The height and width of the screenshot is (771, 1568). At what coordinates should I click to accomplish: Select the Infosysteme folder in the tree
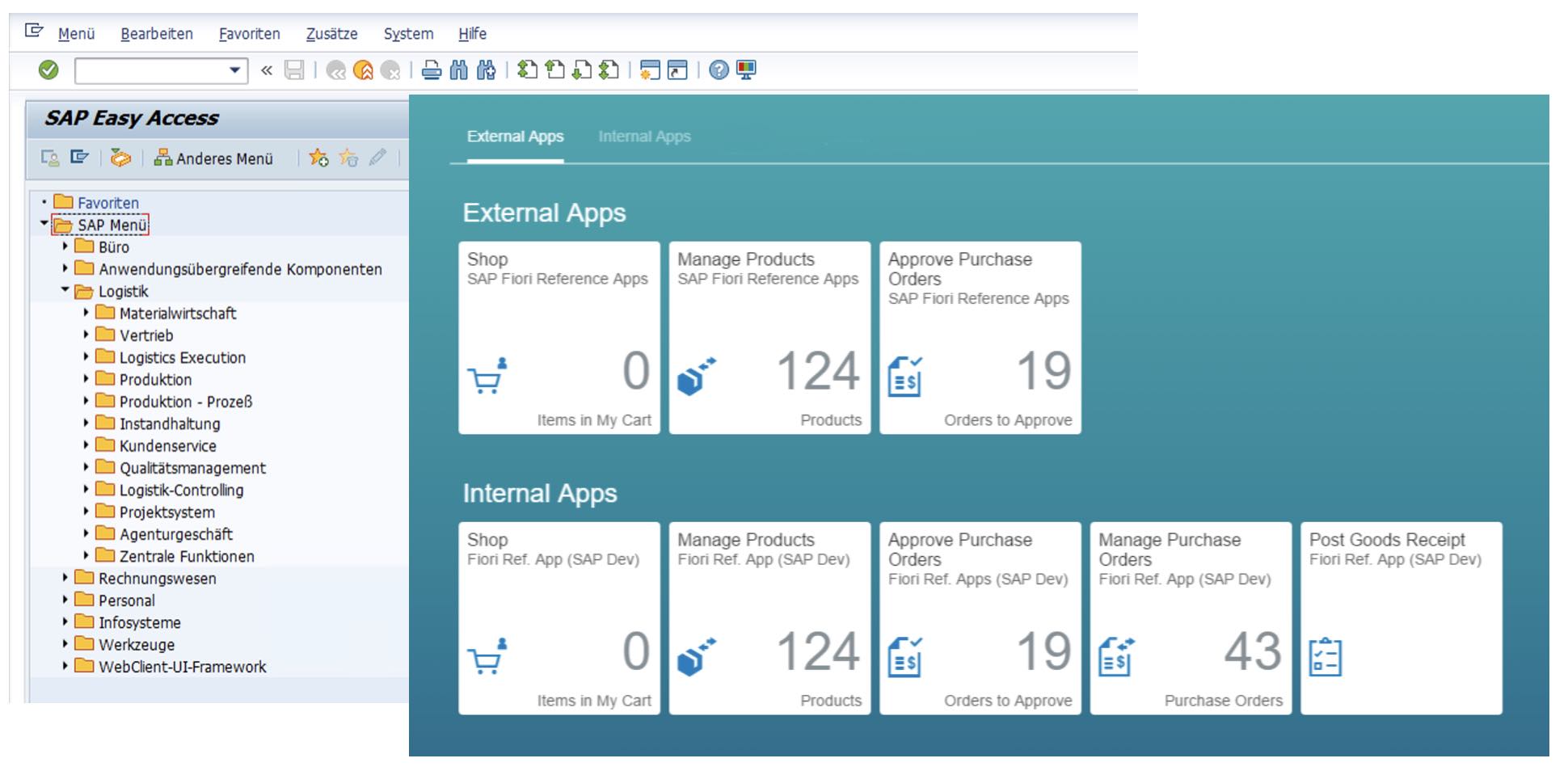(139, 622)
